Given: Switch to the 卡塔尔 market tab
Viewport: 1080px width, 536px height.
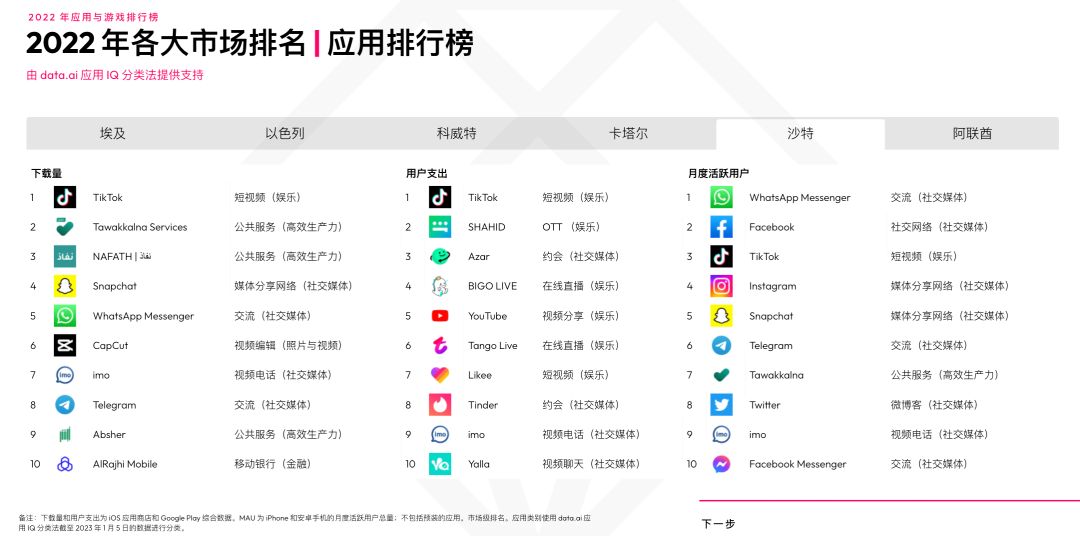Looking at the screenshot, I should pyautogui.click(x=629, y=134).
